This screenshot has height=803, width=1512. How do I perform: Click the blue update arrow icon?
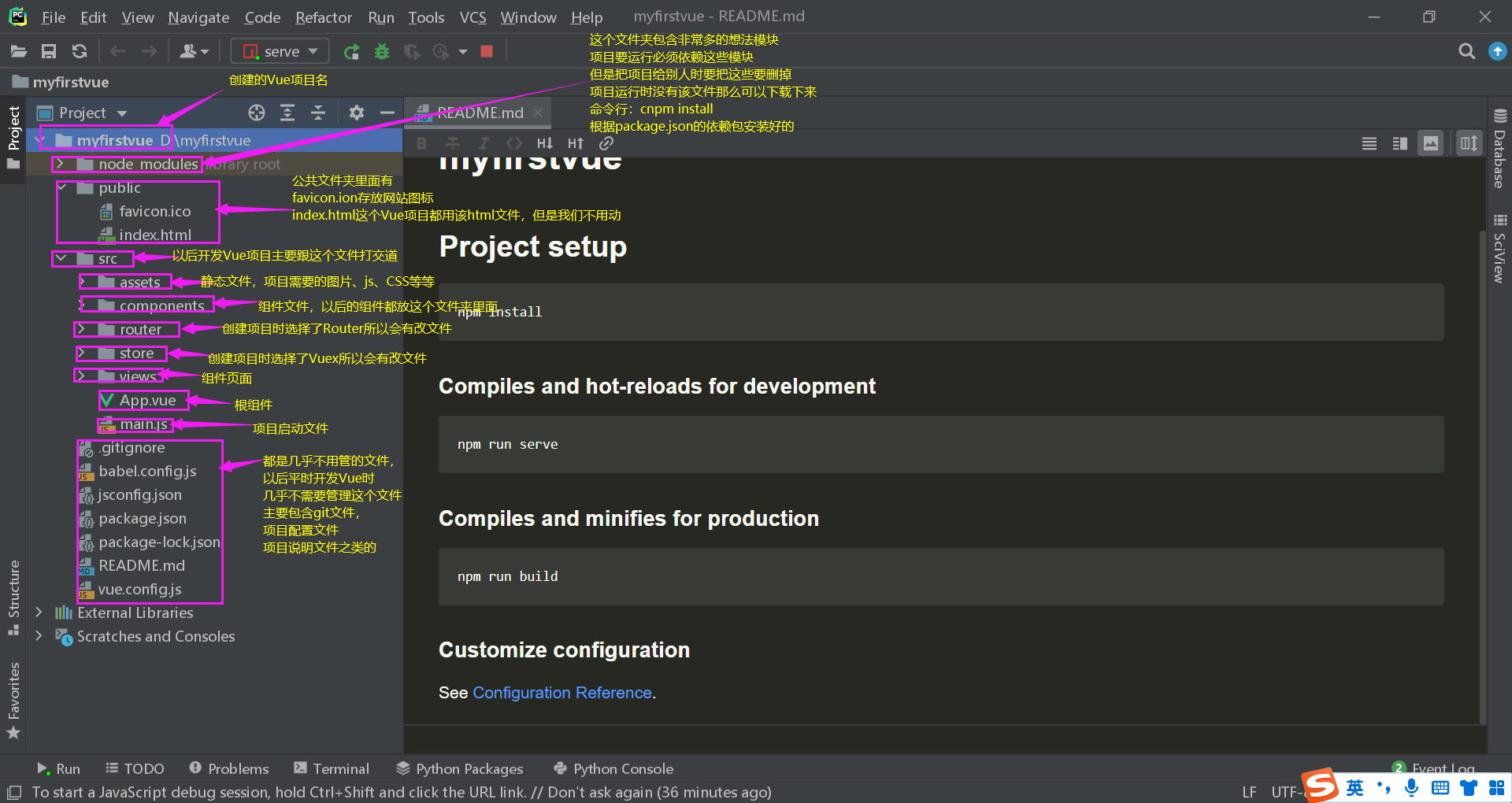[1497, 51]
